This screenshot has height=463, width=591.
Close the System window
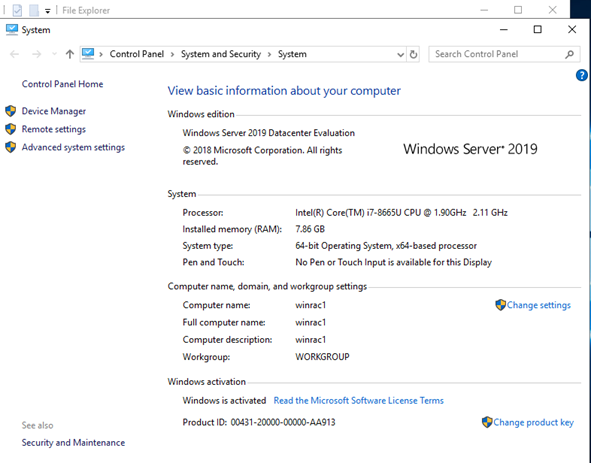pyautogui.click(x=572, y=29)
